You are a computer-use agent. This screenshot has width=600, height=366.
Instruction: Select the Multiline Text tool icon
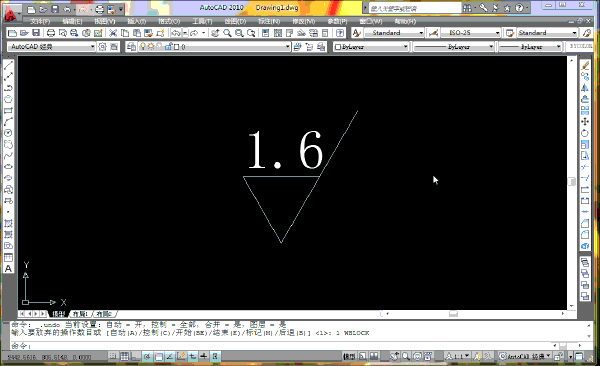[x=8, y=269]
